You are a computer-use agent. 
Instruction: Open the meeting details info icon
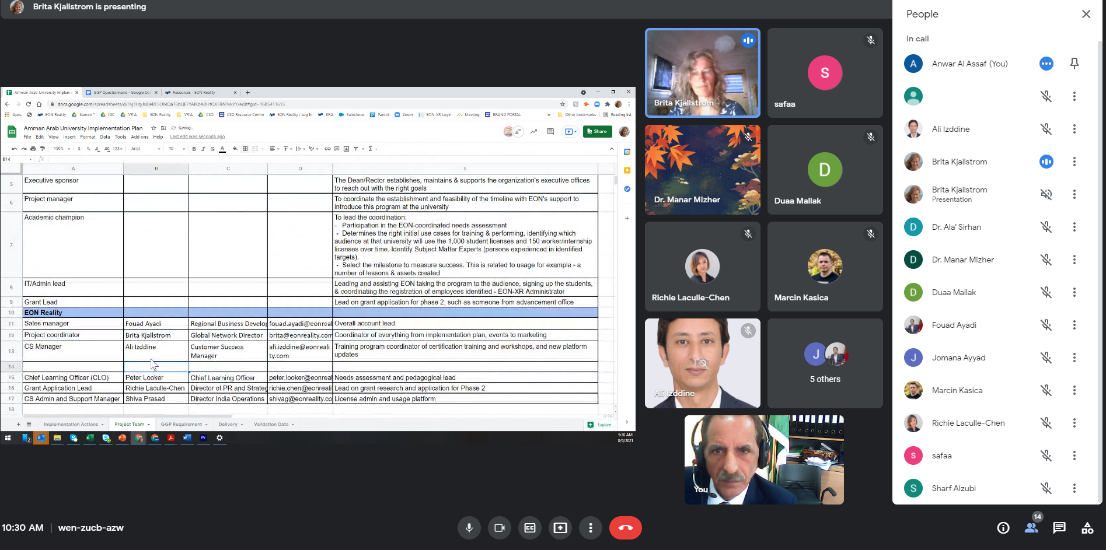coord(1003,527)
